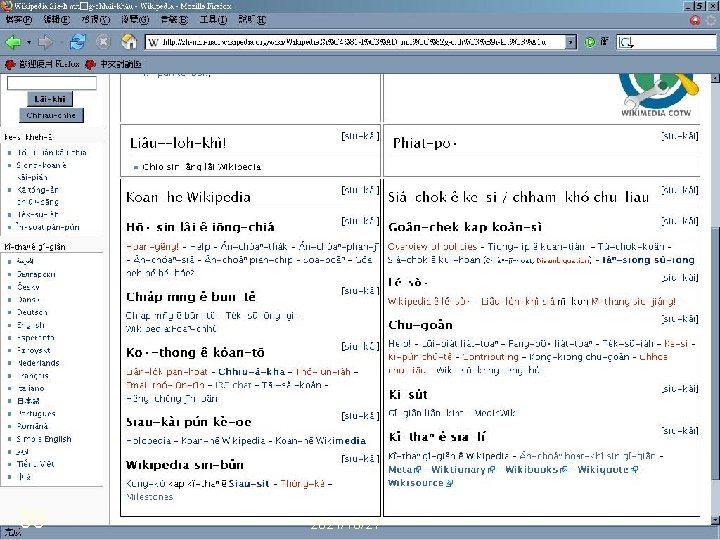Open the Wikiquote external link
The image size is (720, 540).
click(608, 469)
